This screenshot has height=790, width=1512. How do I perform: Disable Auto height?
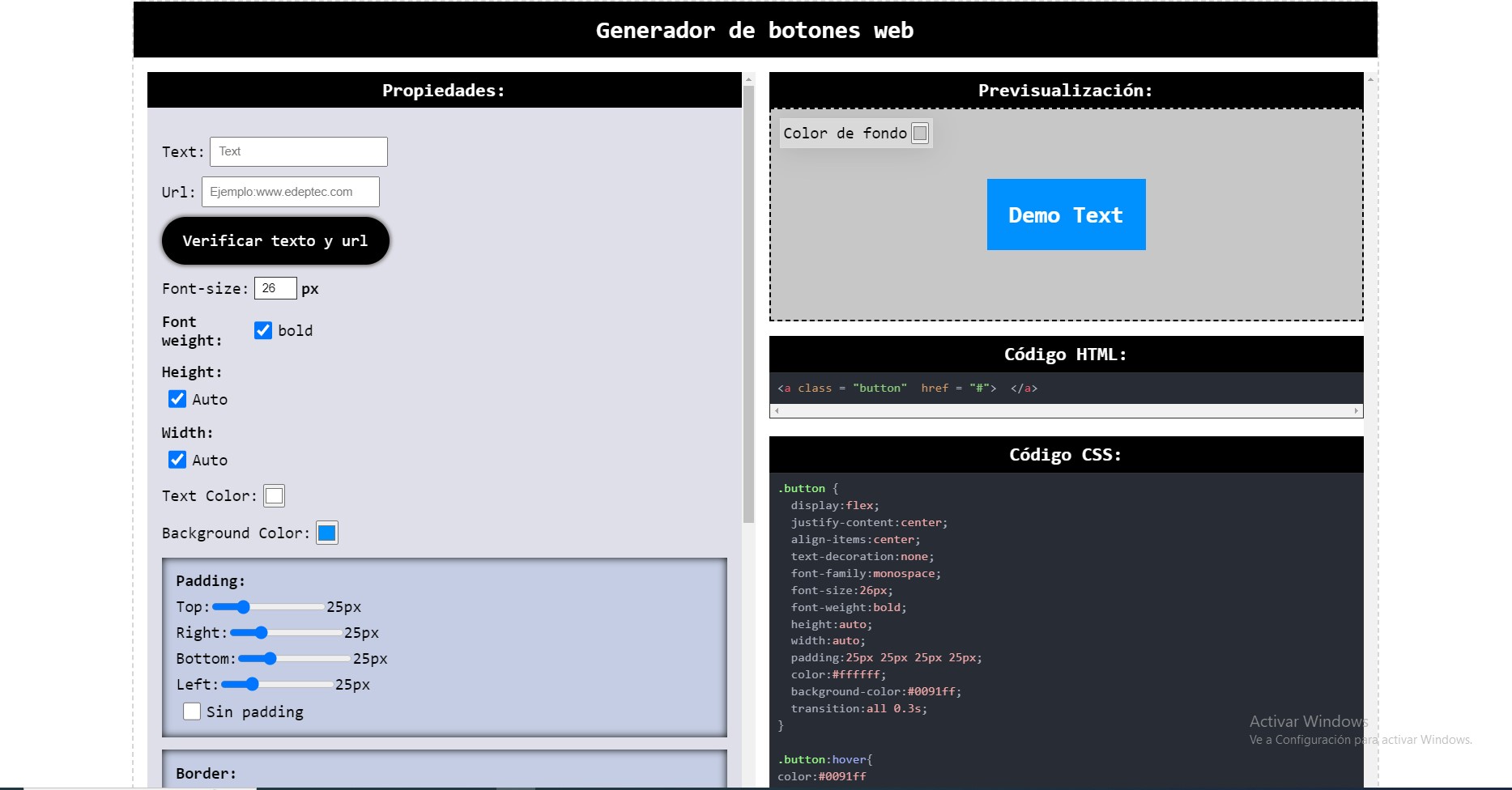coord(177,399)
